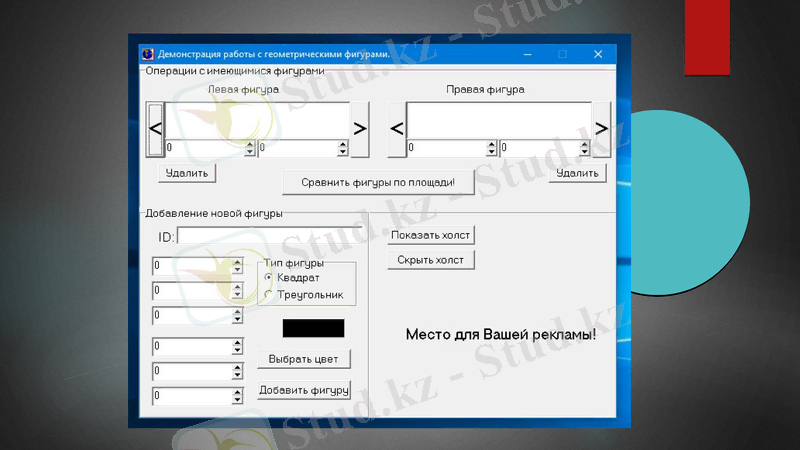Select the Квадрат radio button
This screenshot has width=800, height=450.
pos(268,278)
